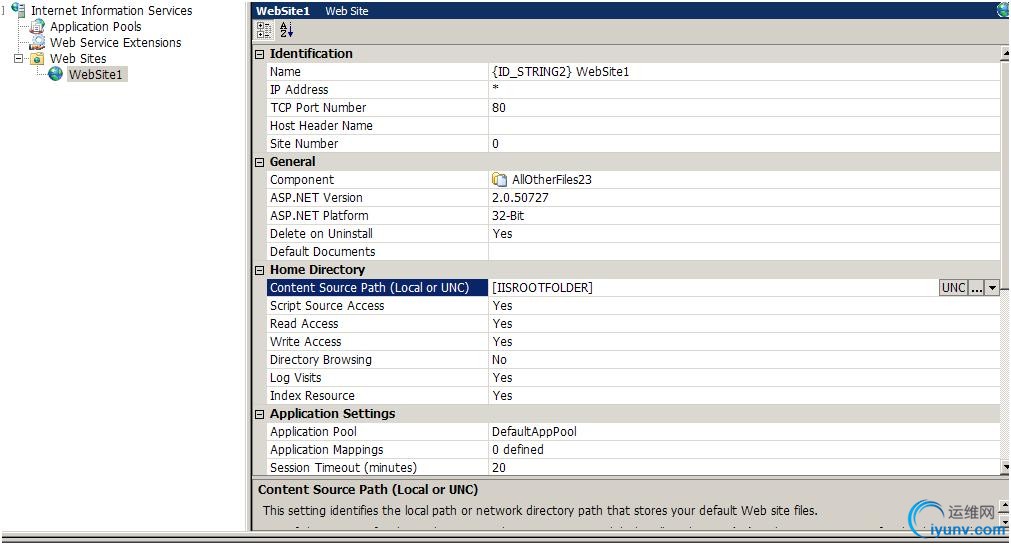Click the AllOtherFiles23 component icon
This screenshot has height=546, width=1011.
[499, 179]
